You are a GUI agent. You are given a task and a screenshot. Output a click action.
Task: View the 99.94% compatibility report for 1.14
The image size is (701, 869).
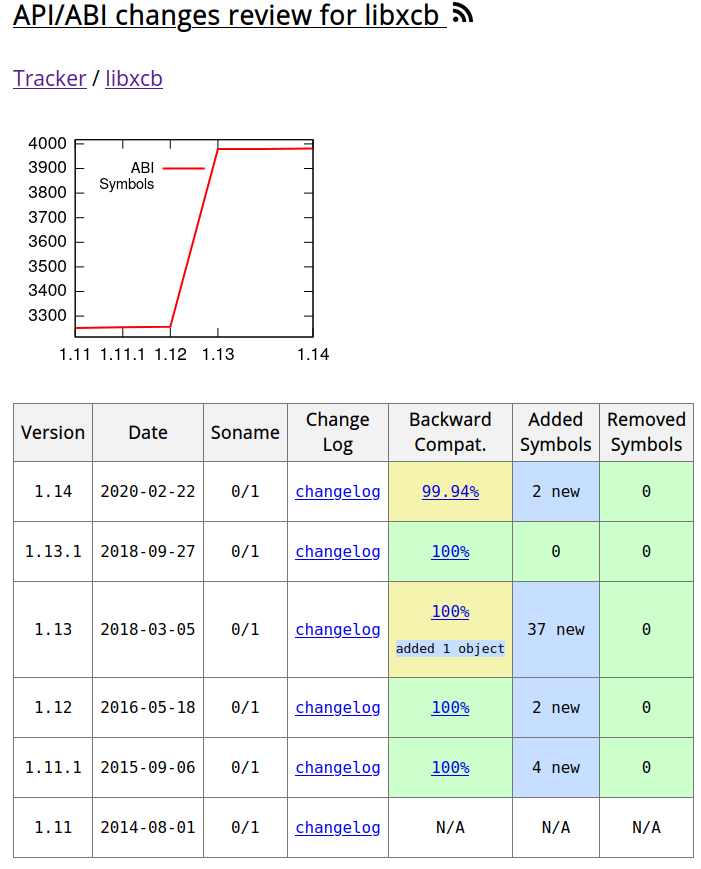click(x=450, y=492)
